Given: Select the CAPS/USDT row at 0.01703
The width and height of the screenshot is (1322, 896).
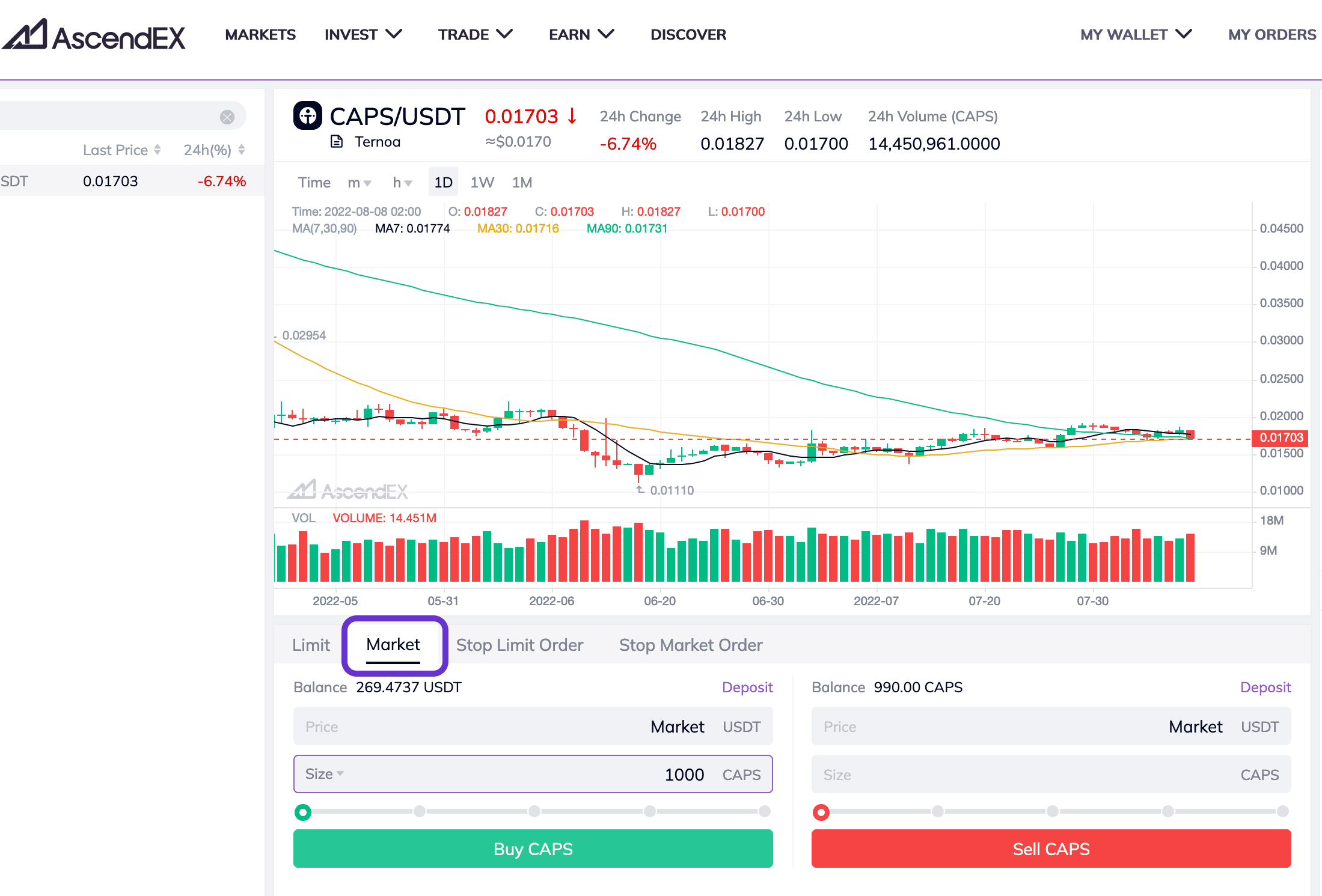Looking at the screenshot, I should (x=132, y=181).
